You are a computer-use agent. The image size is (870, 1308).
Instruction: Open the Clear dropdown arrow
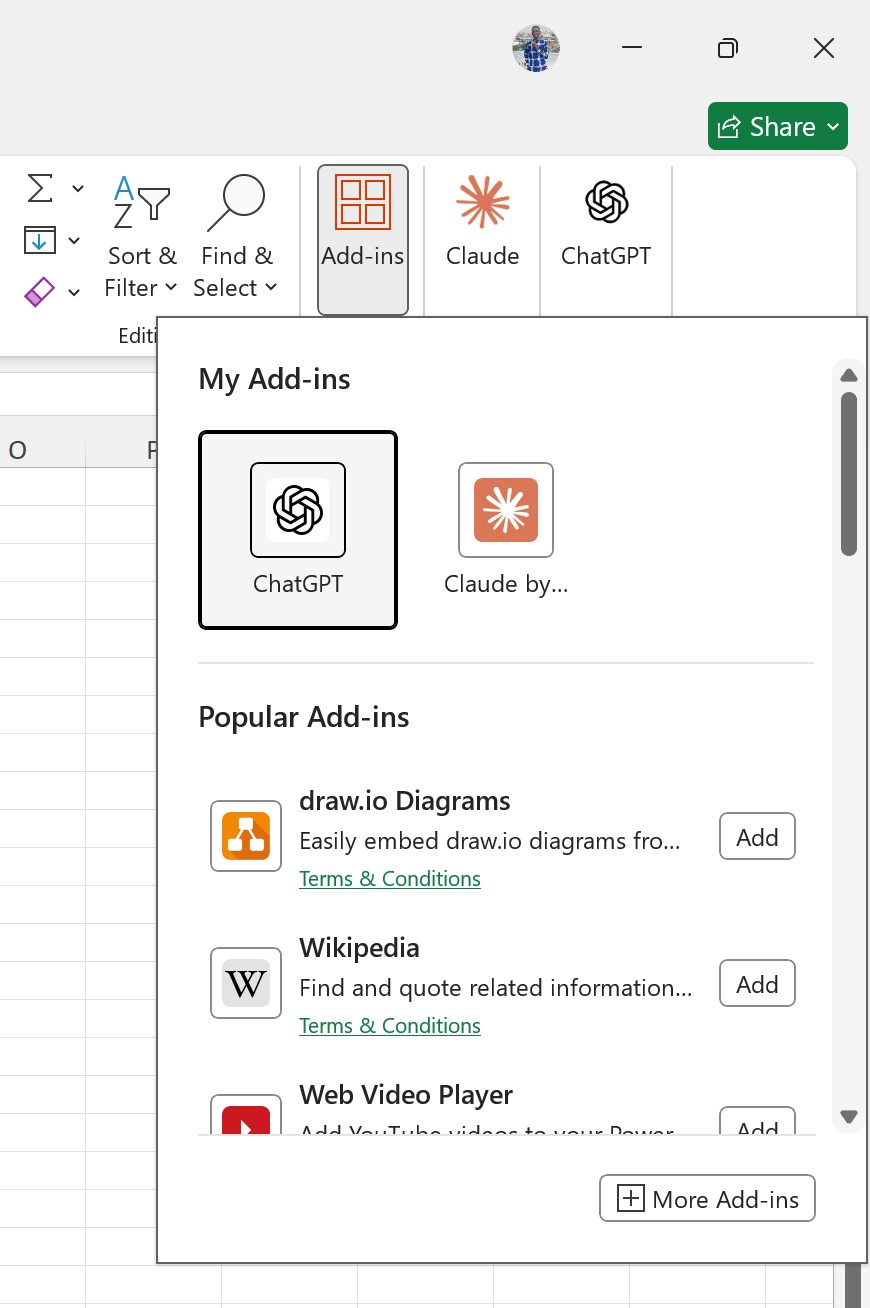tap(74, 292)
